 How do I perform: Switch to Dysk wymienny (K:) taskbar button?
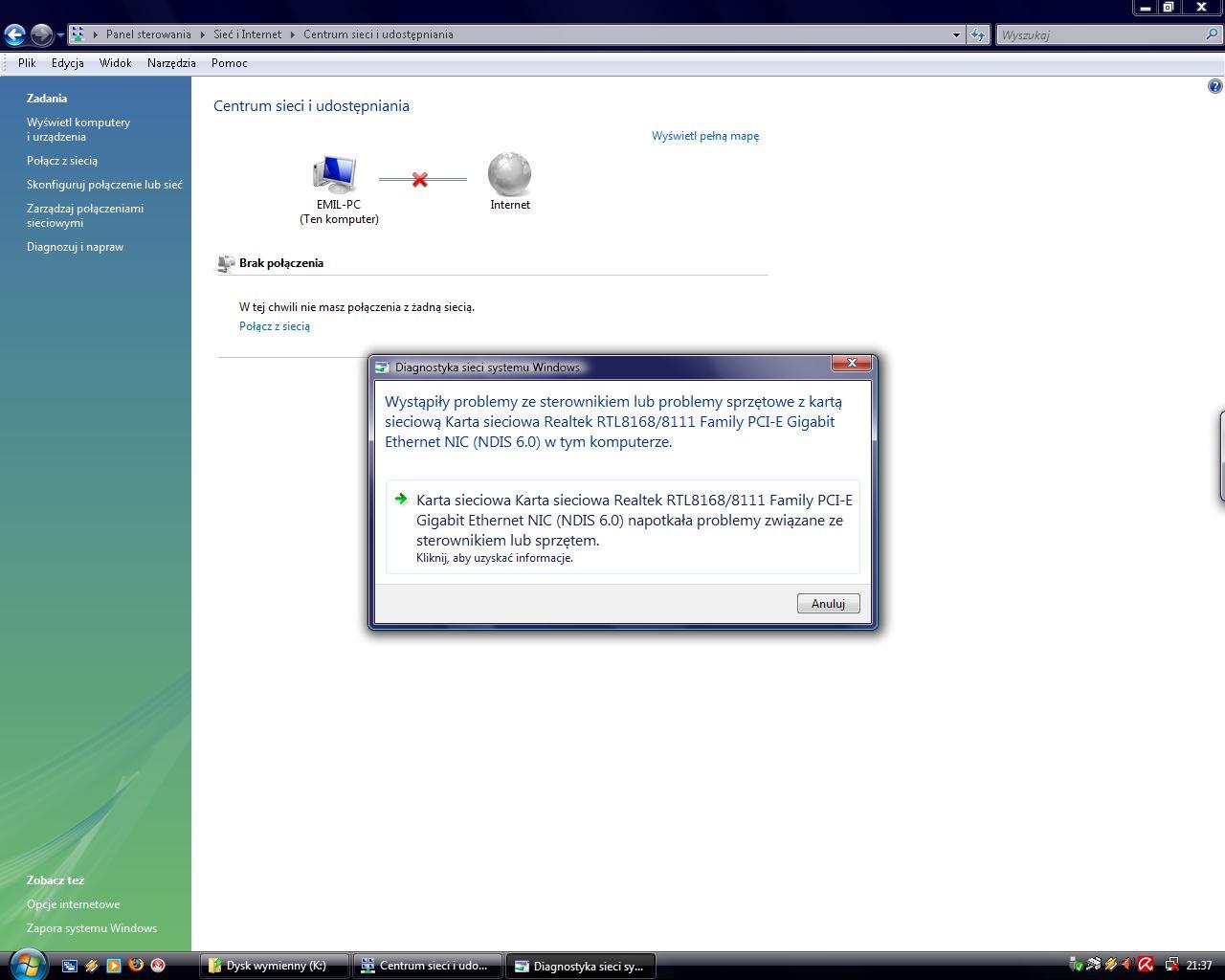[x=275, y=966]
